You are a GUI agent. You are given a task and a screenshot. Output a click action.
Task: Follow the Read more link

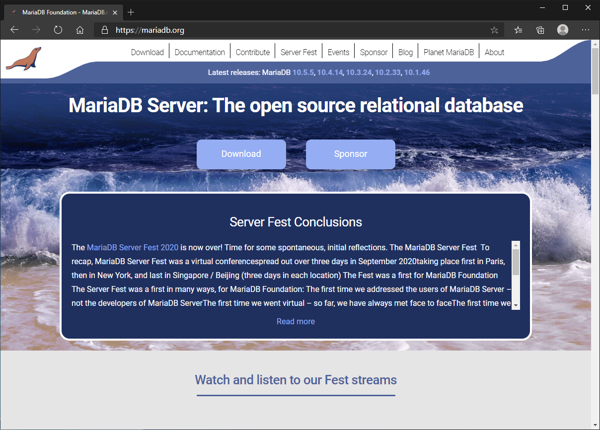click(295, 321)
